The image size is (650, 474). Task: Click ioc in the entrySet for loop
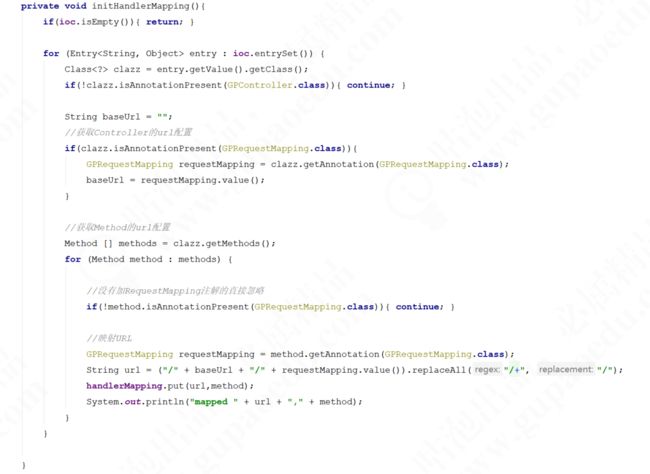point(241,54)
